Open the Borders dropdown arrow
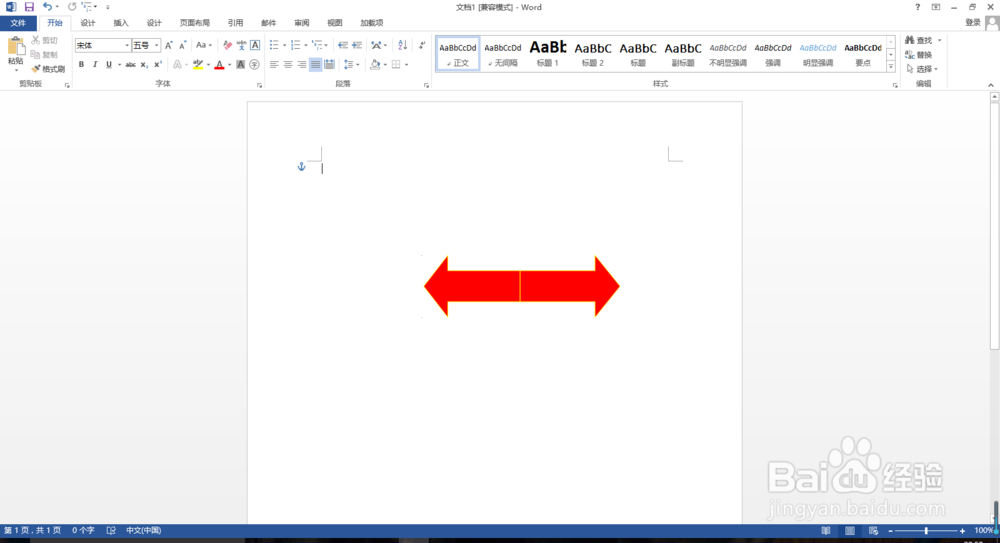 coord(406,64)
